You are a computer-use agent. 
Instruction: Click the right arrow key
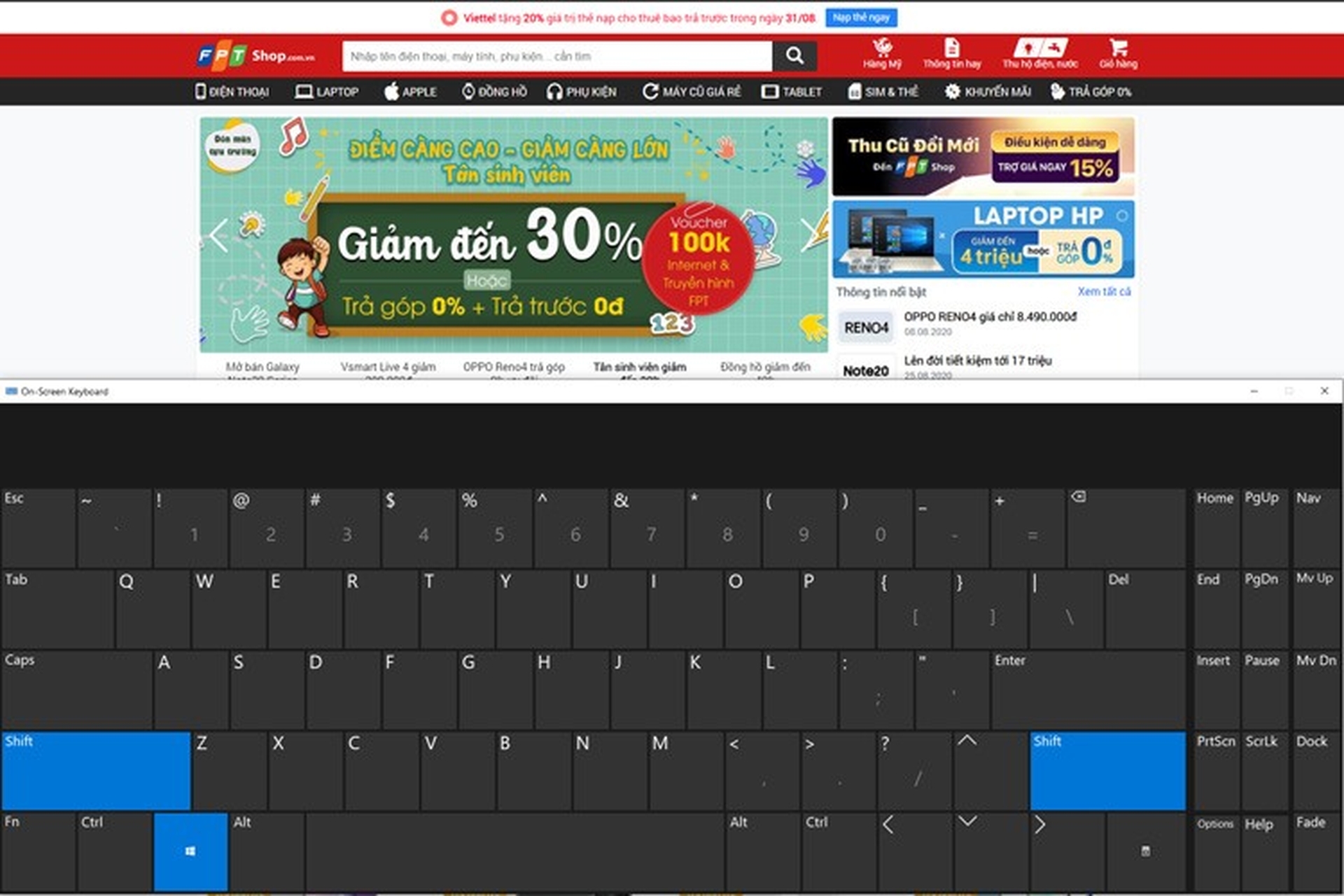pyautogui.click(x=1066, y=852)
